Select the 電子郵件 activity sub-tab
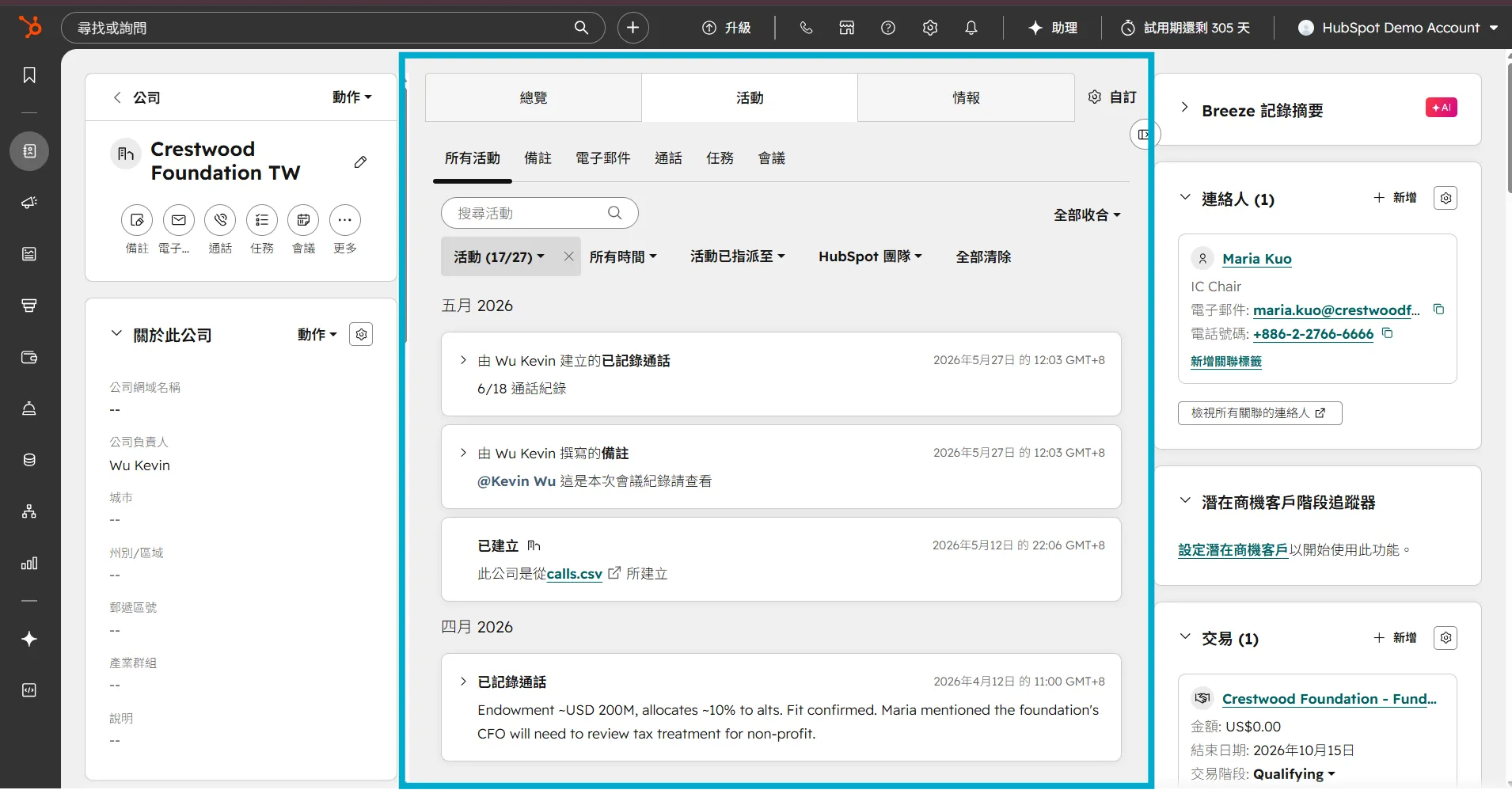The image size is (1512, 790). pyautogui.click(x=603, y=158)
